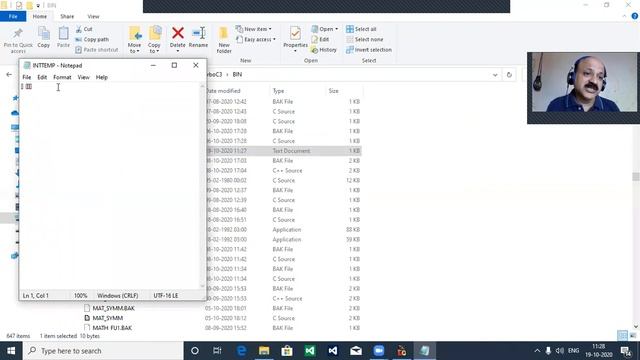The width and height of the screenshot is (640, 360).
Task: Open Microsoft Store from the taskbar
Action: pos(287,351)
